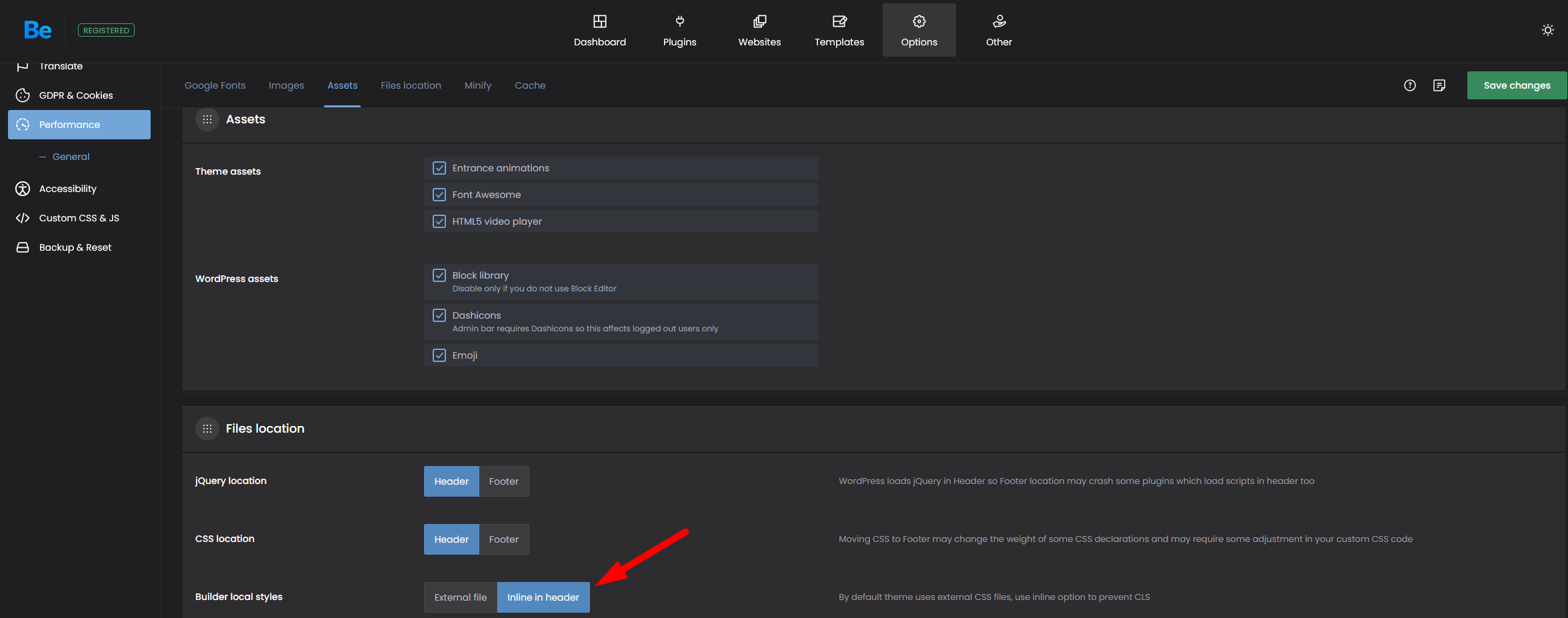The width and height of the screenshot is (1568, 618).
Task: Set CSS location to Footer
Action: pos(504,539)
